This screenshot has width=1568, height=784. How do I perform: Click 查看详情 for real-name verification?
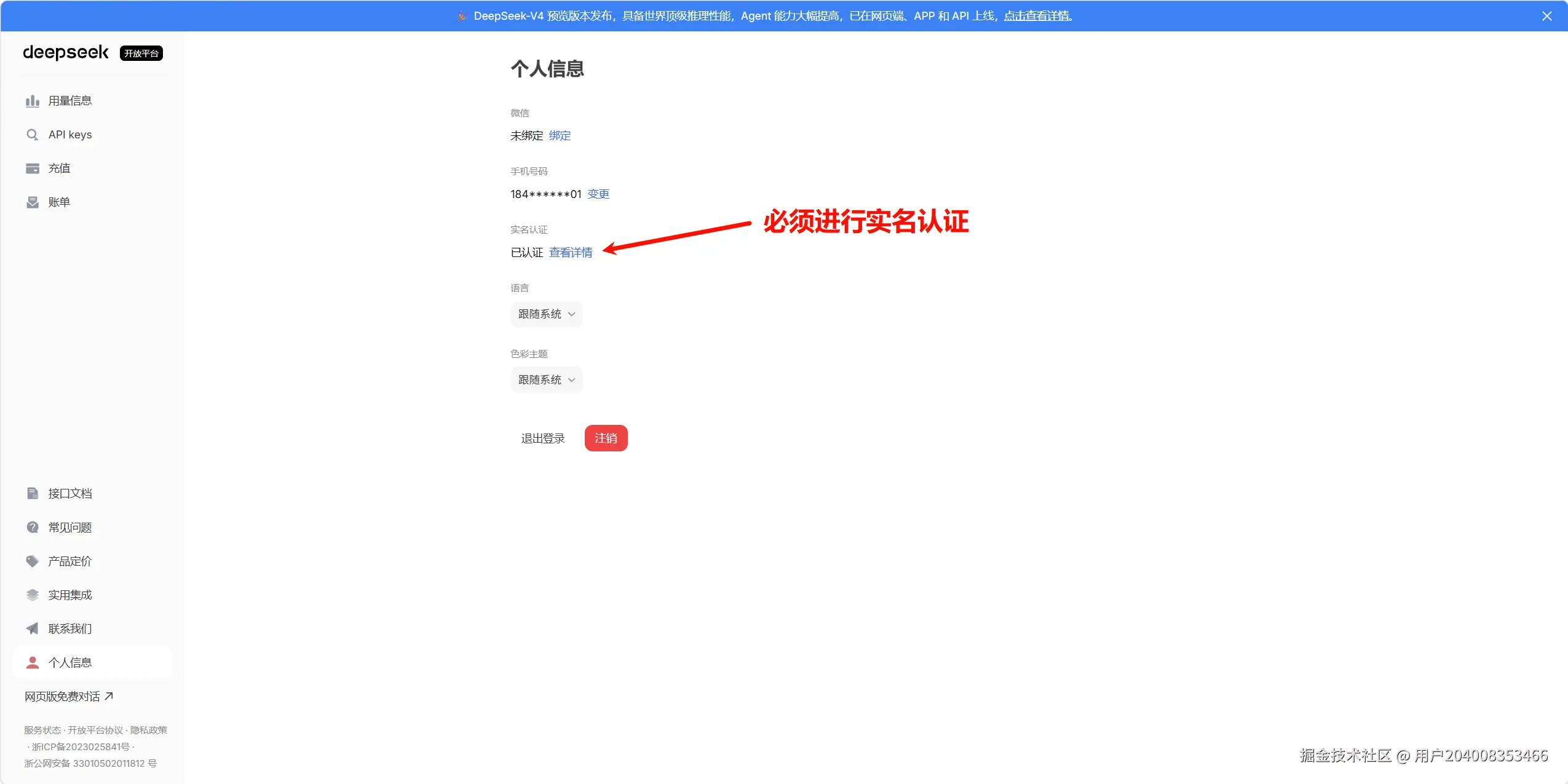pos(571,252)
